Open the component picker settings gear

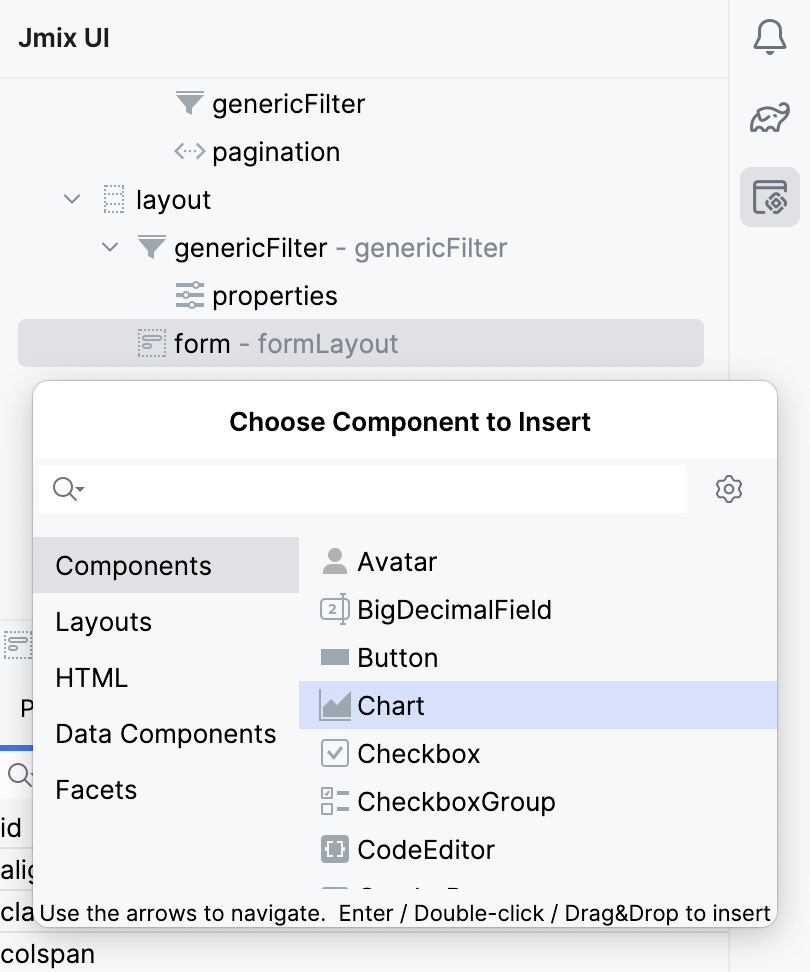coord(729,489)
